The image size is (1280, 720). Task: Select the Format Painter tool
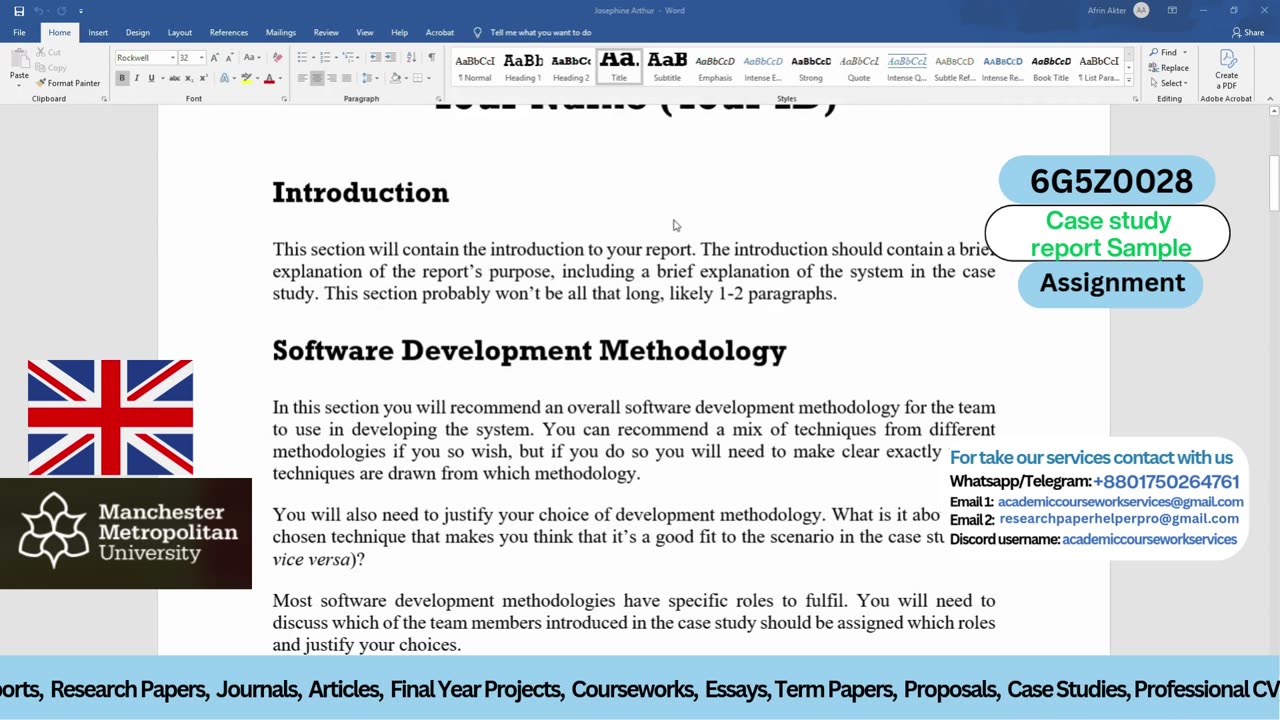pos(68,83)
